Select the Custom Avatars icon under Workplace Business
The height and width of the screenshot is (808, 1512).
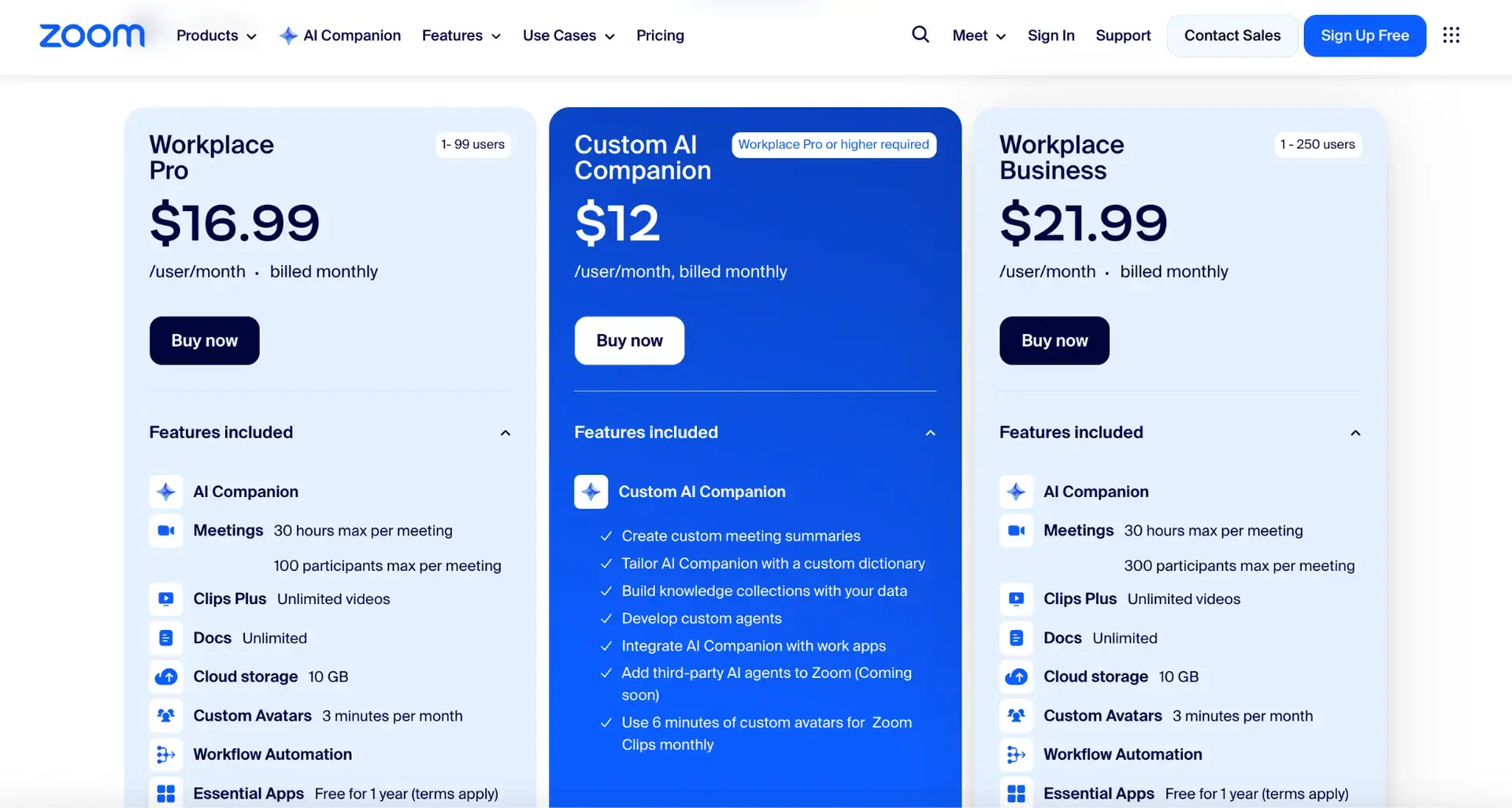coord(1016,716)
